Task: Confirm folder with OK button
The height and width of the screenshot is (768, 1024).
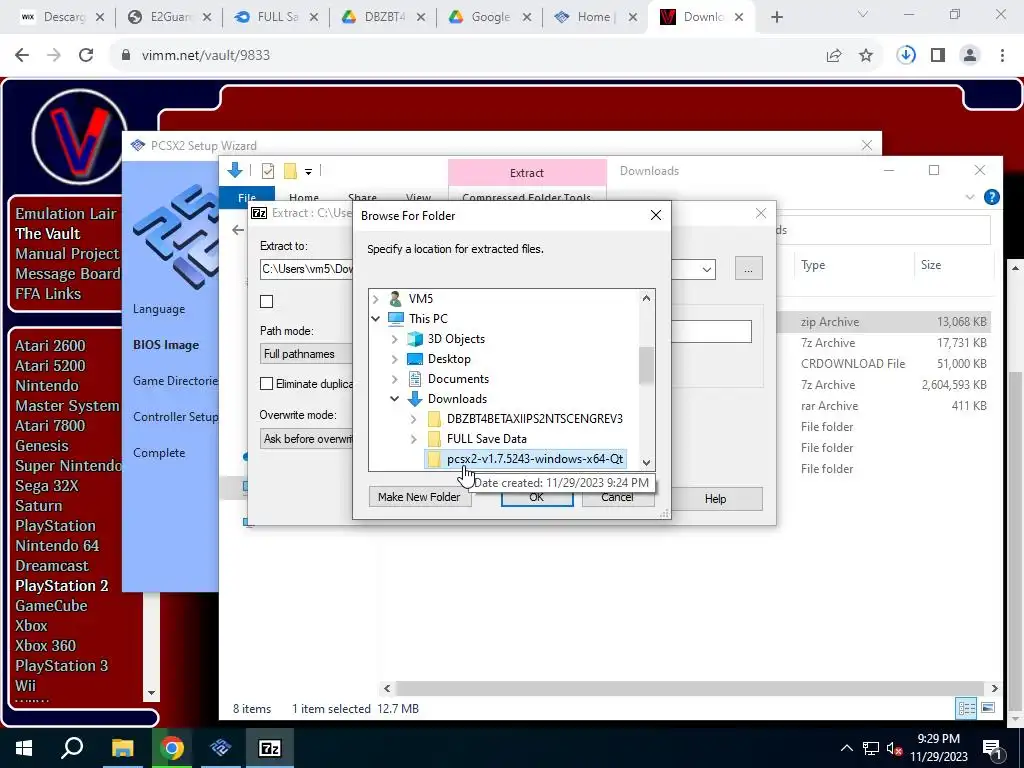Action: (537, 497)
